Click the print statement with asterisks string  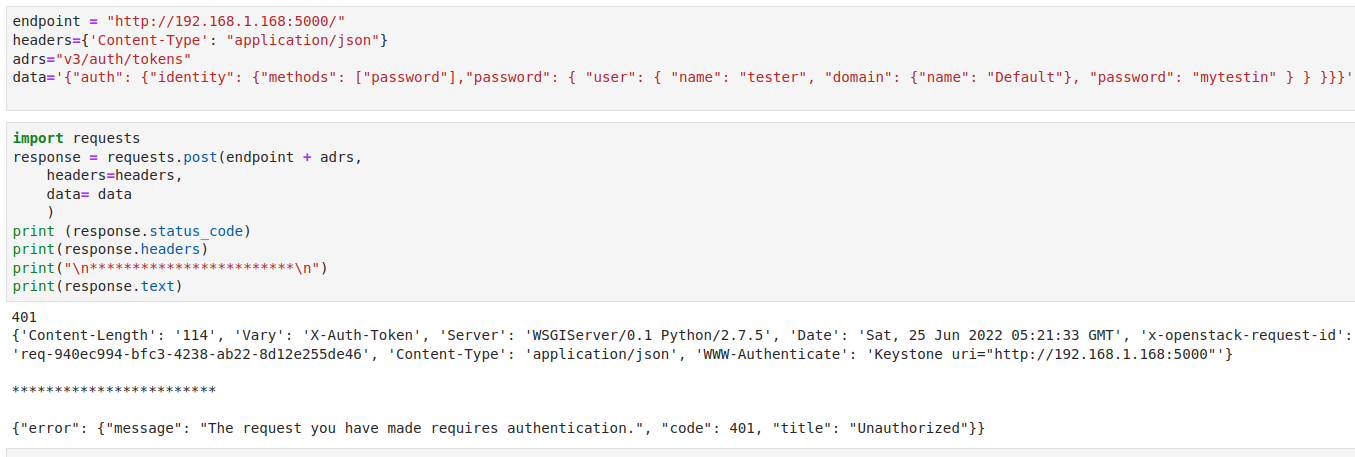170,268
